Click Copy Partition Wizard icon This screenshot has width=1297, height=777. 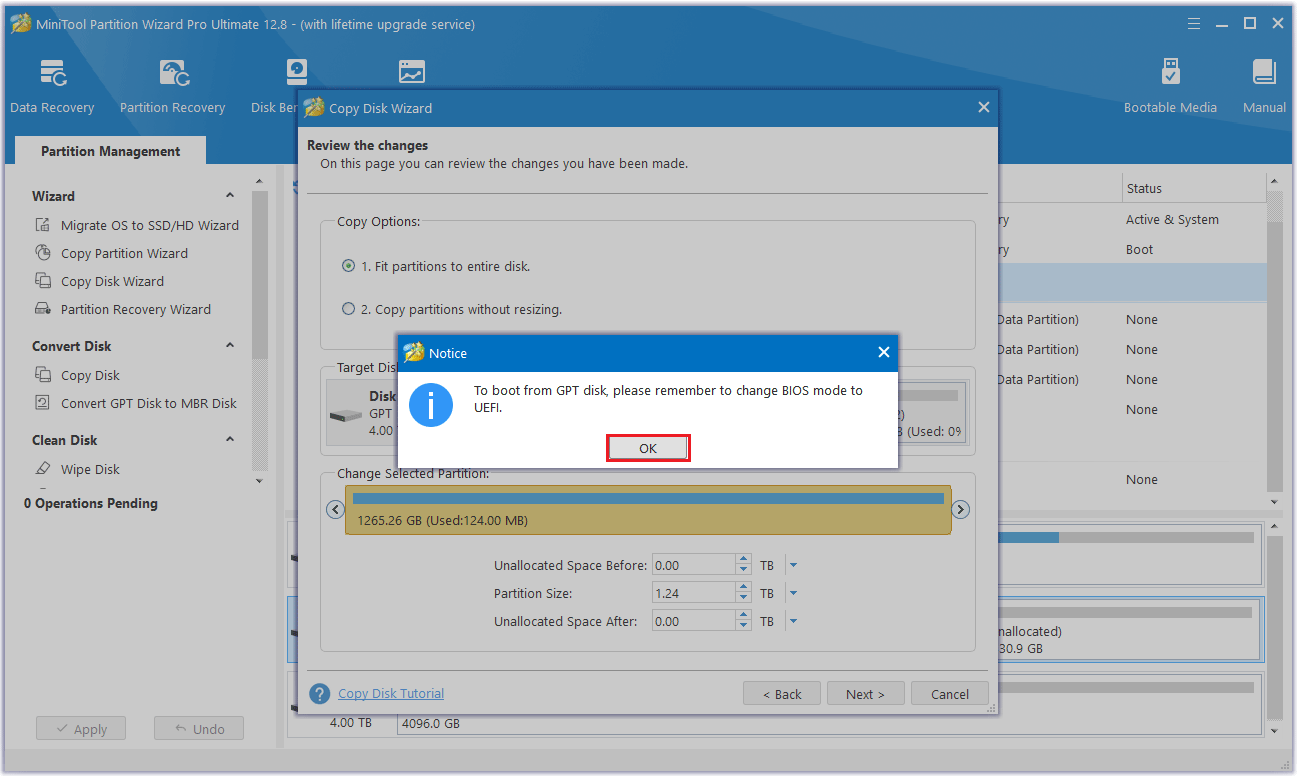click(x=43, y=253)
